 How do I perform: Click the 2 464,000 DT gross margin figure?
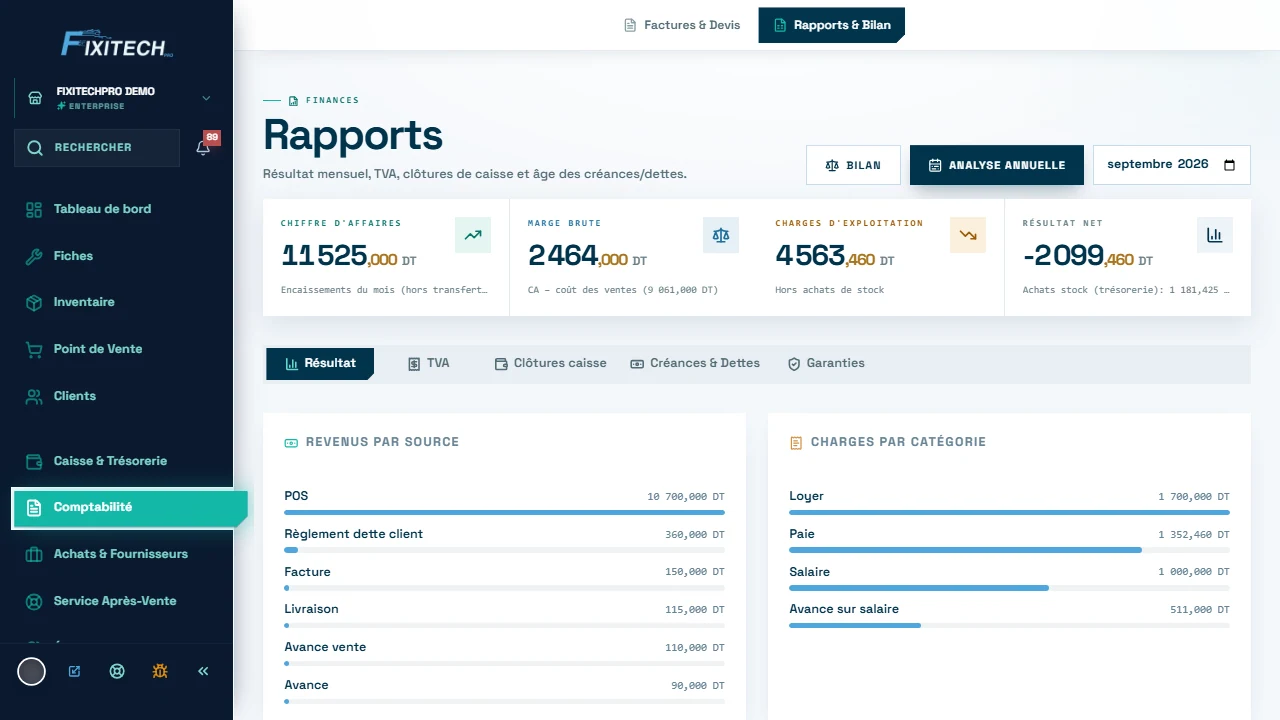[x=587, y=257]
